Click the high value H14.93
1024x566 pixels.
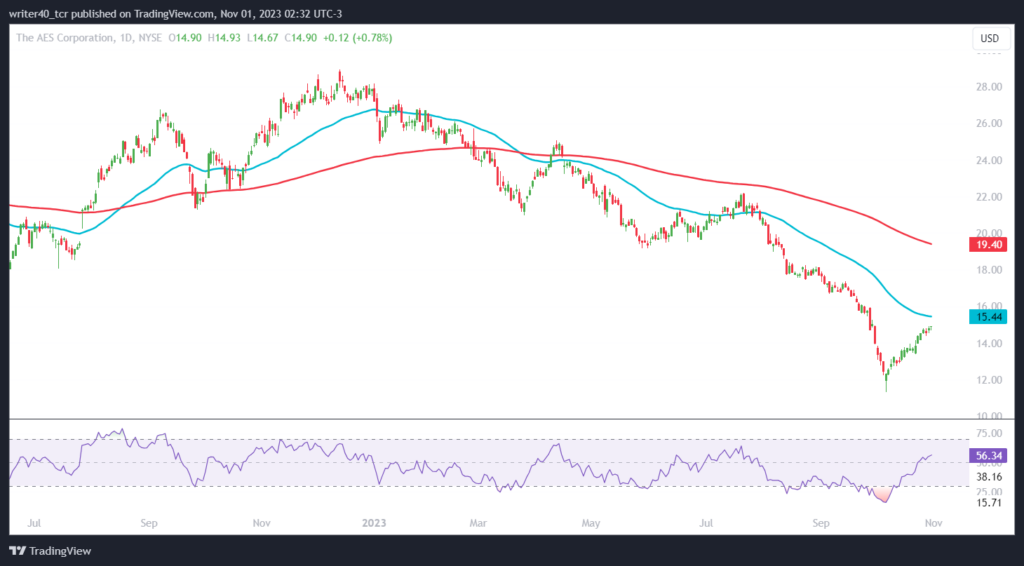[225, 38]
